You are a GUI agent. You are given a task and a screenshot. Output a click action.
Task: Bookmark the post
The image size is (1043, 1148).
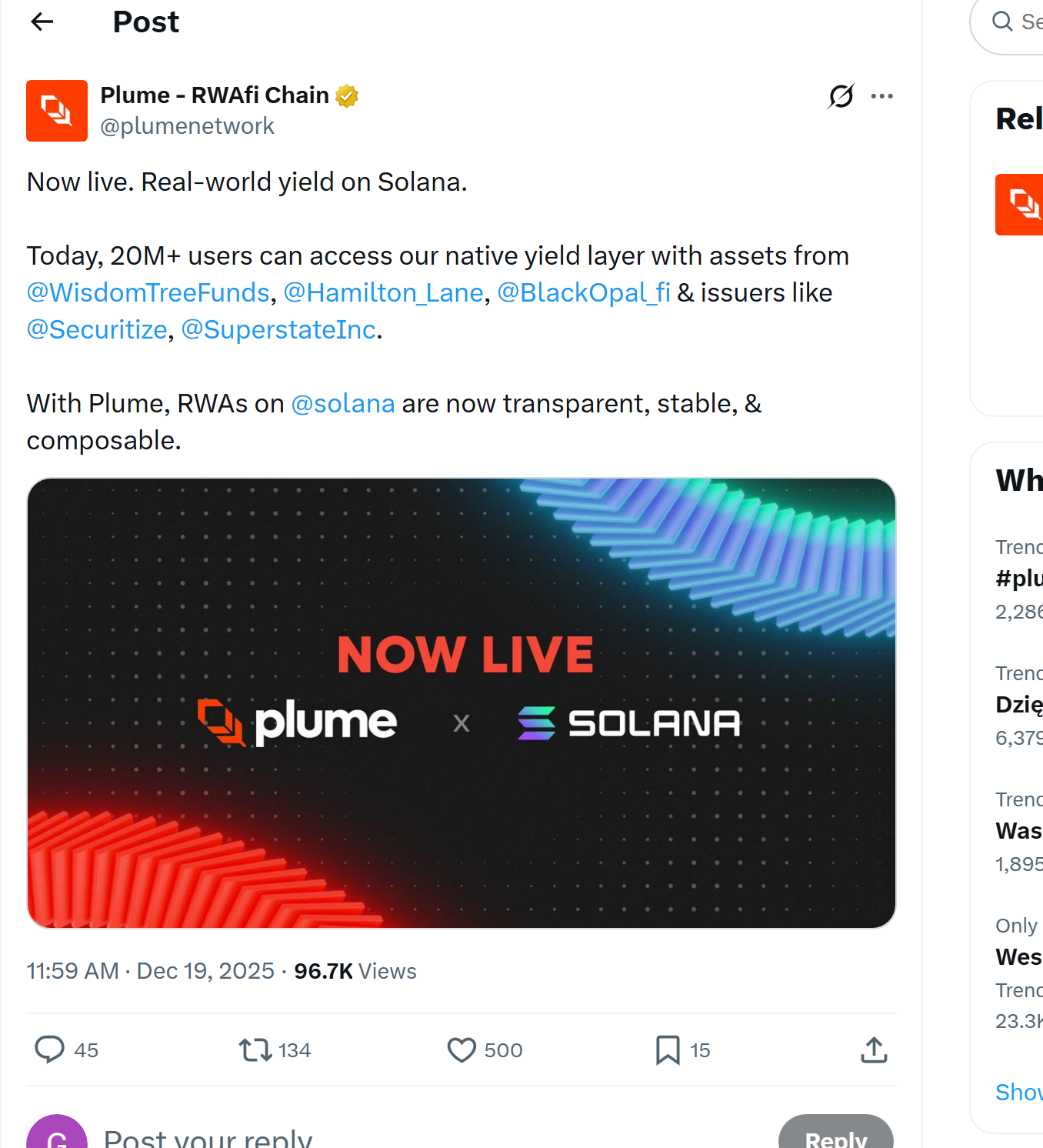coord(668,1050)
